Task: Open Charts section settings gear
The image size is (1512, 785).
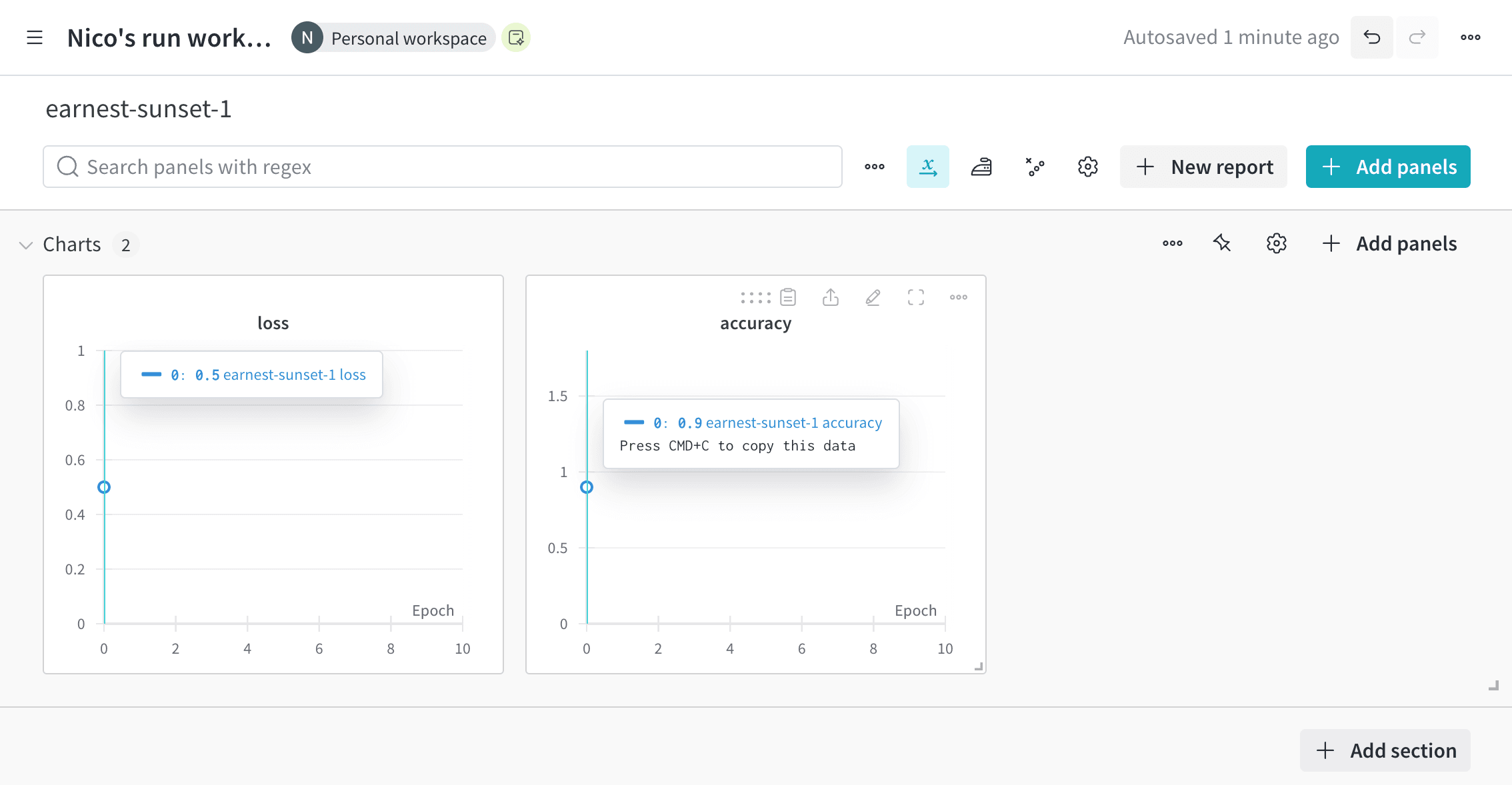Action: 1277,244
